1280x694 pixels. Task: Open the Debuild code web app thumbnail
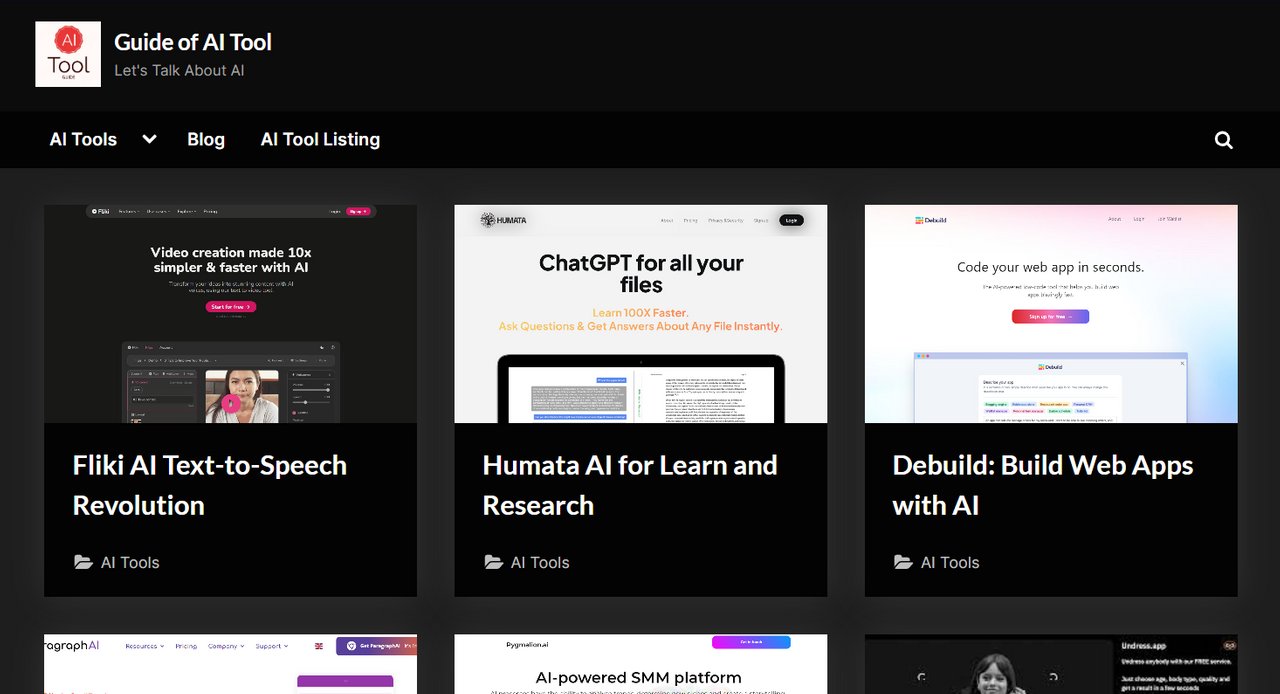point(1051,314)
